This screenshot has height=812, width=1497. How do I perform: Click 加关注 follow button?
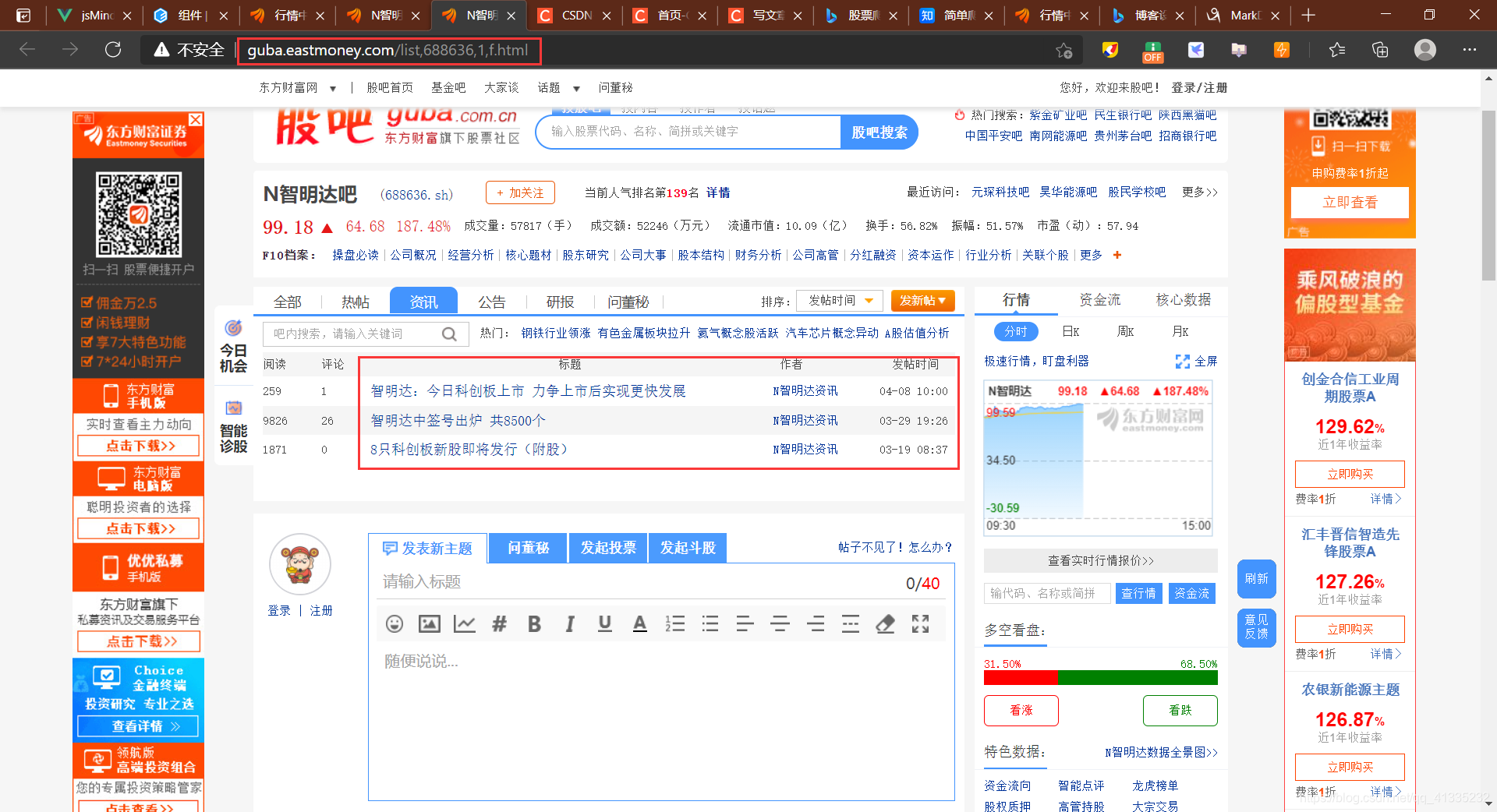(520, 192)
